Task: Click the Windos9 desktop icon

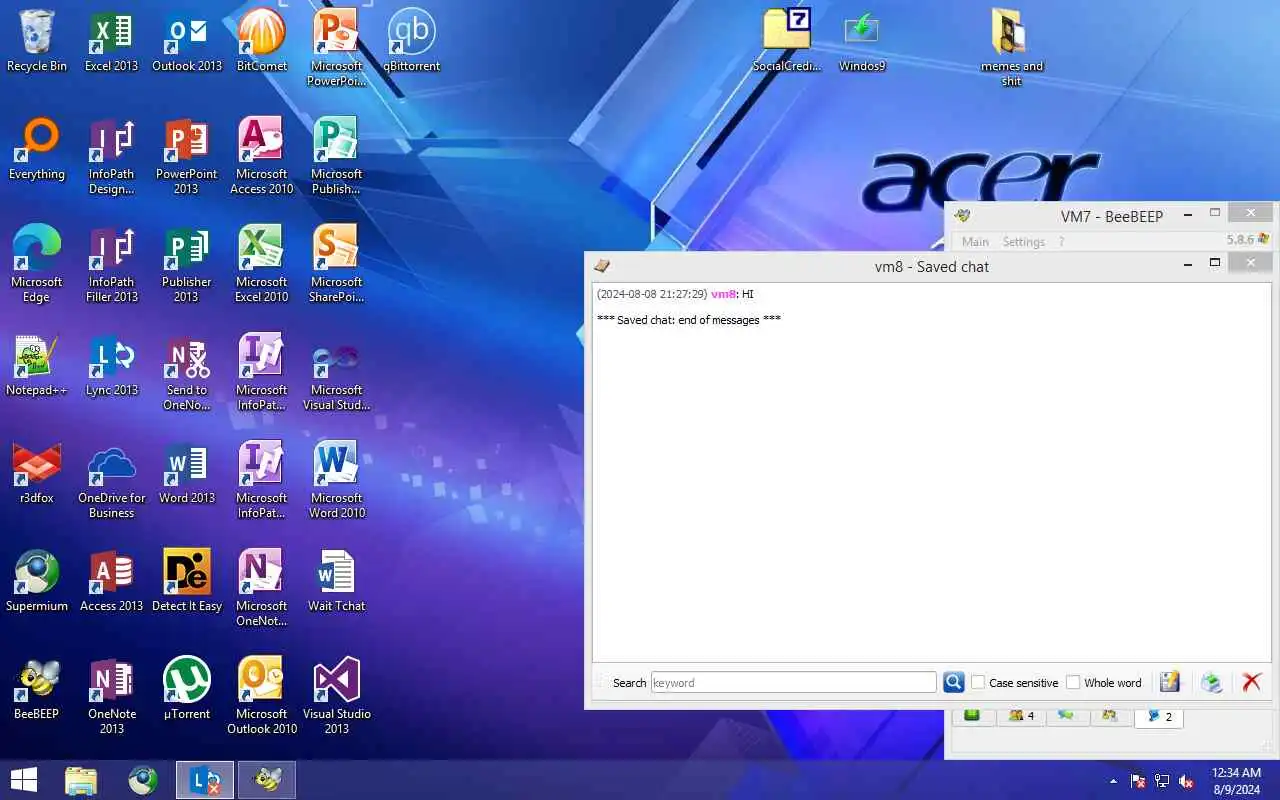Action: (862, 41)
